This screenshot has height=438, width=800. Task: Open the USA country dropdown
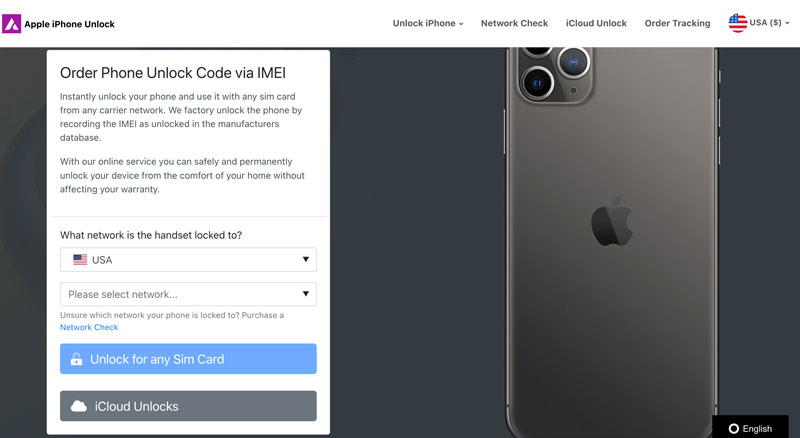pos(188,260)
